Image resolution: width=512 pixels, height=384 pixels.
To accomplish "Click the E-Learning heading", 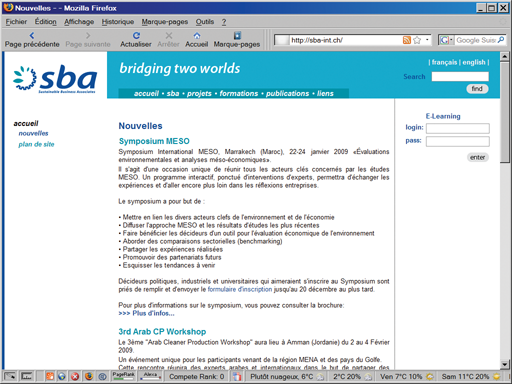I will click(443, 116).
